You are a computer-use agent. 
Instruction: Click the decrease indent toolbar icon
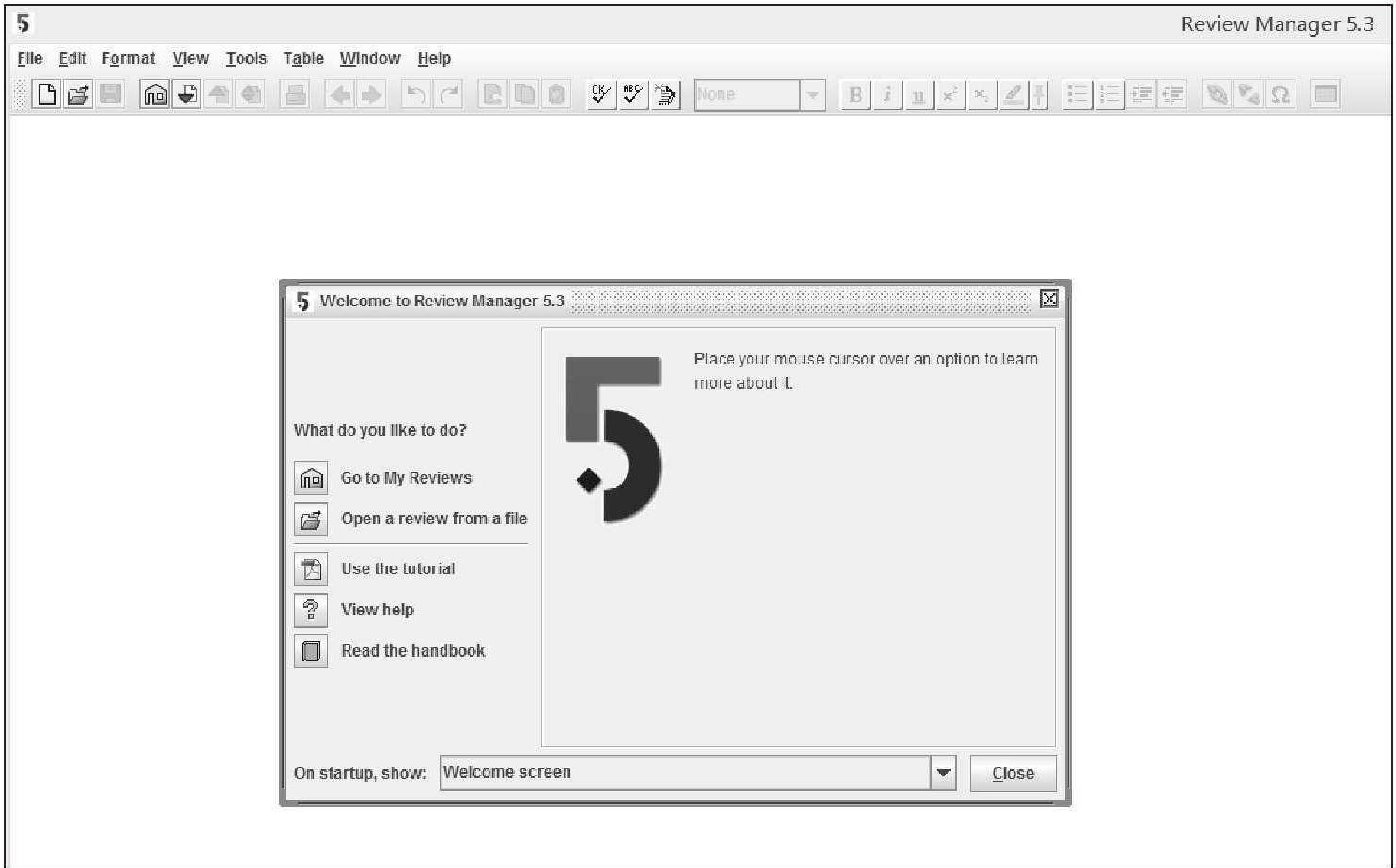click(1172, 94)
